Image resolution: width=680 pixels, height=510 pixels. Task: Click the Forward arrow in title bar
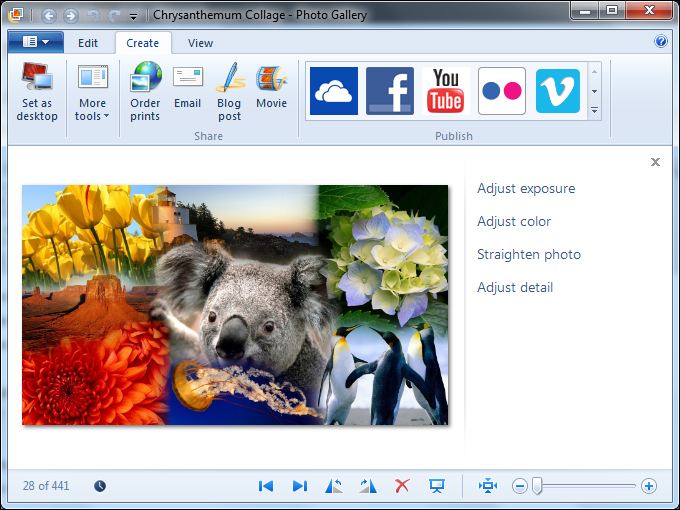click(71, 16)
